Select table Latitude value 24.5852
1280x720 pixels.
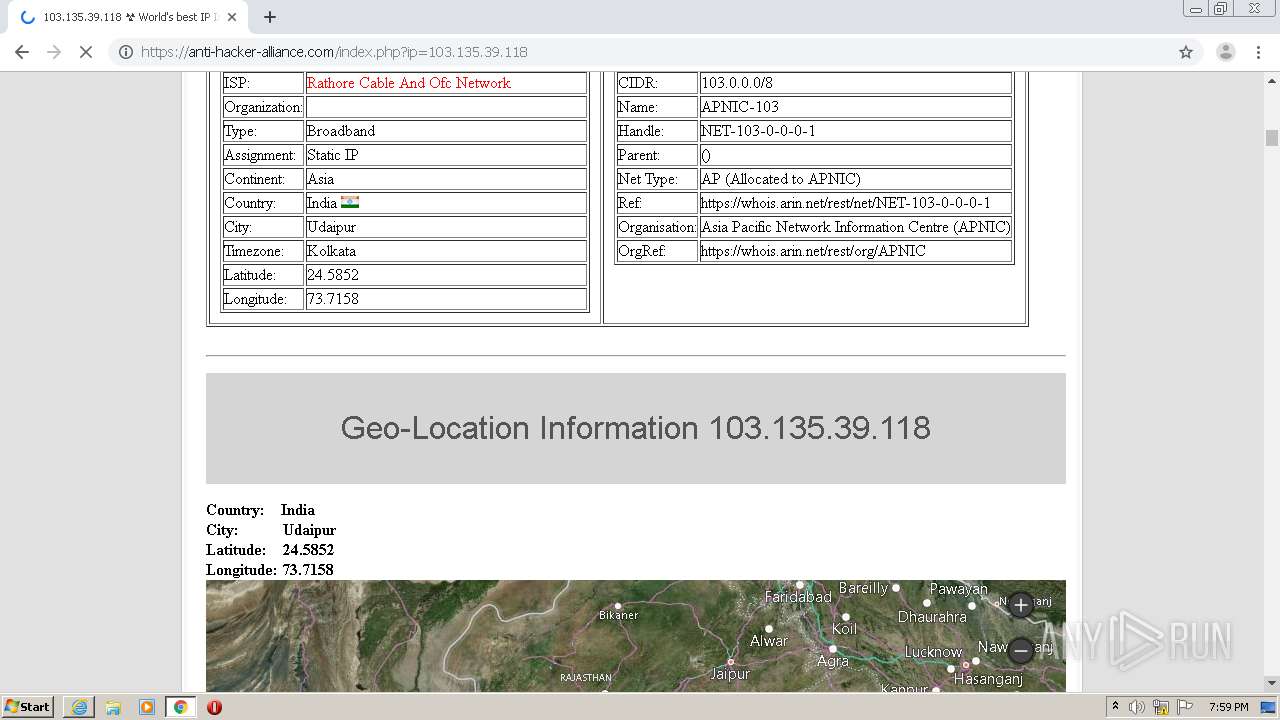(333, 275)
